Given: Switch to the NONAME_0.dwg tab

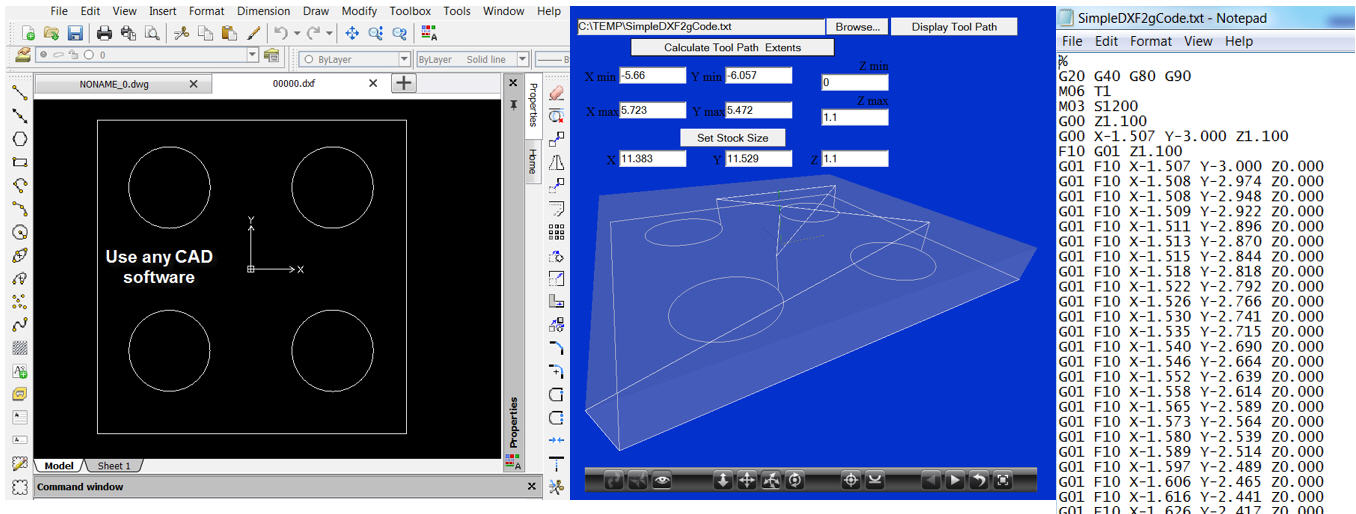Looking at the screenshot, I should coord(113,84).
